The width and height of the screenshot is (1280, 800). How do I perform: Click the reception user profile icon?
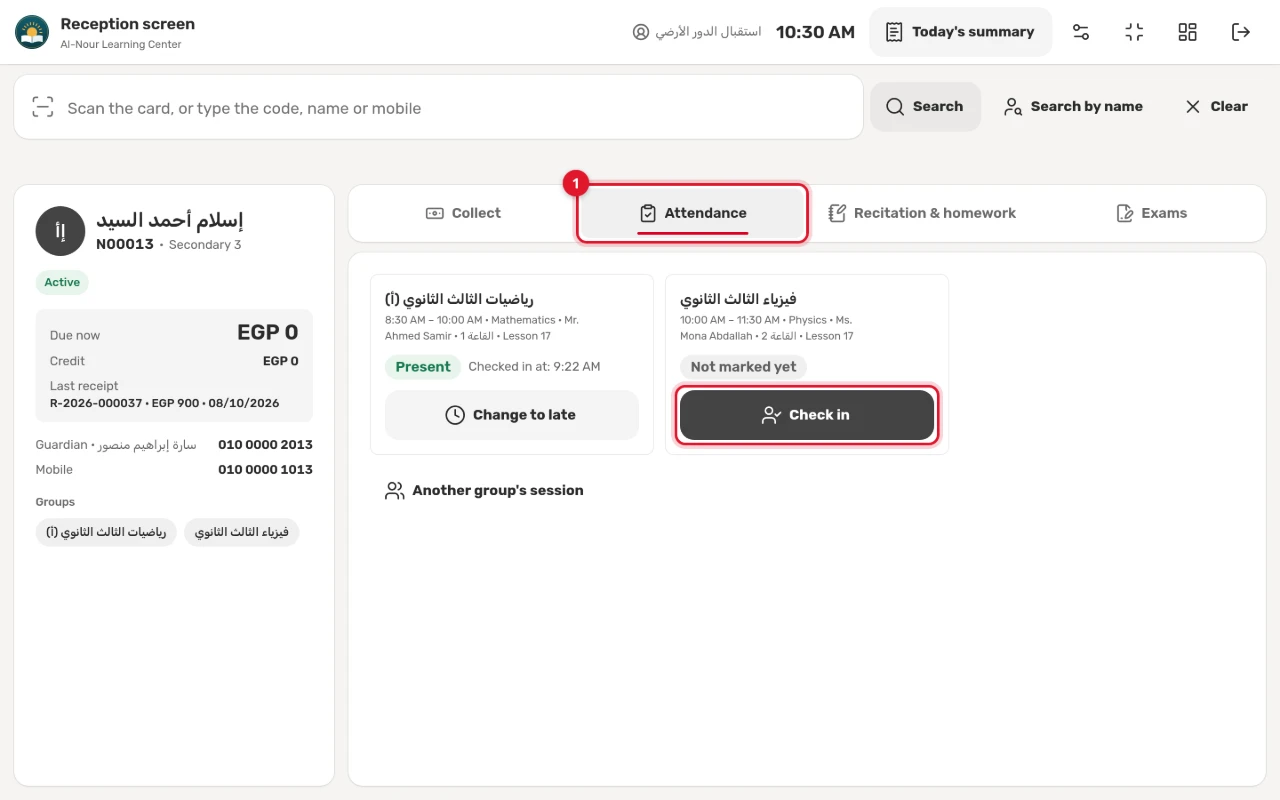click(641, 32)
